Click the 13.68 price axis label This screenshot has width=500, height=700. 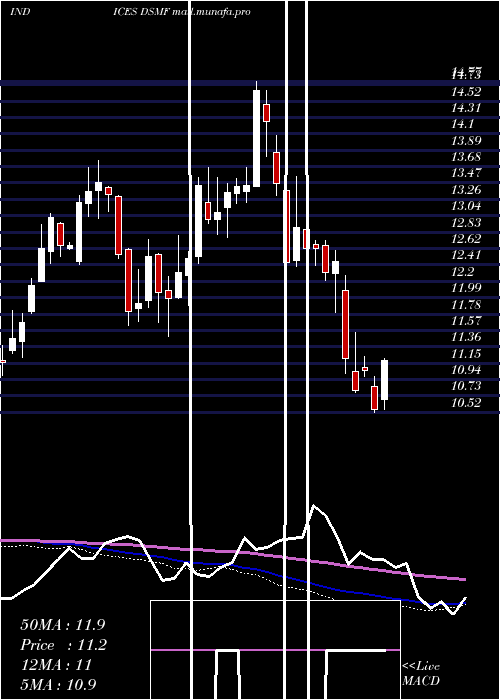click(467, 157)
